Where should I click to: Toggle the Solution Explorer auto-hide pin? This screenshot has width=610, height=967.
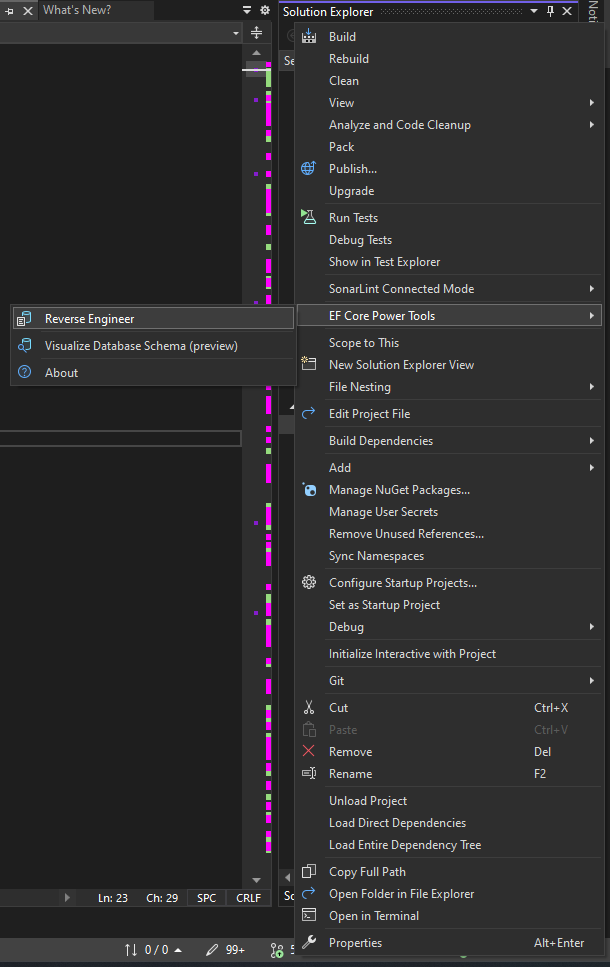coord(550,11)
